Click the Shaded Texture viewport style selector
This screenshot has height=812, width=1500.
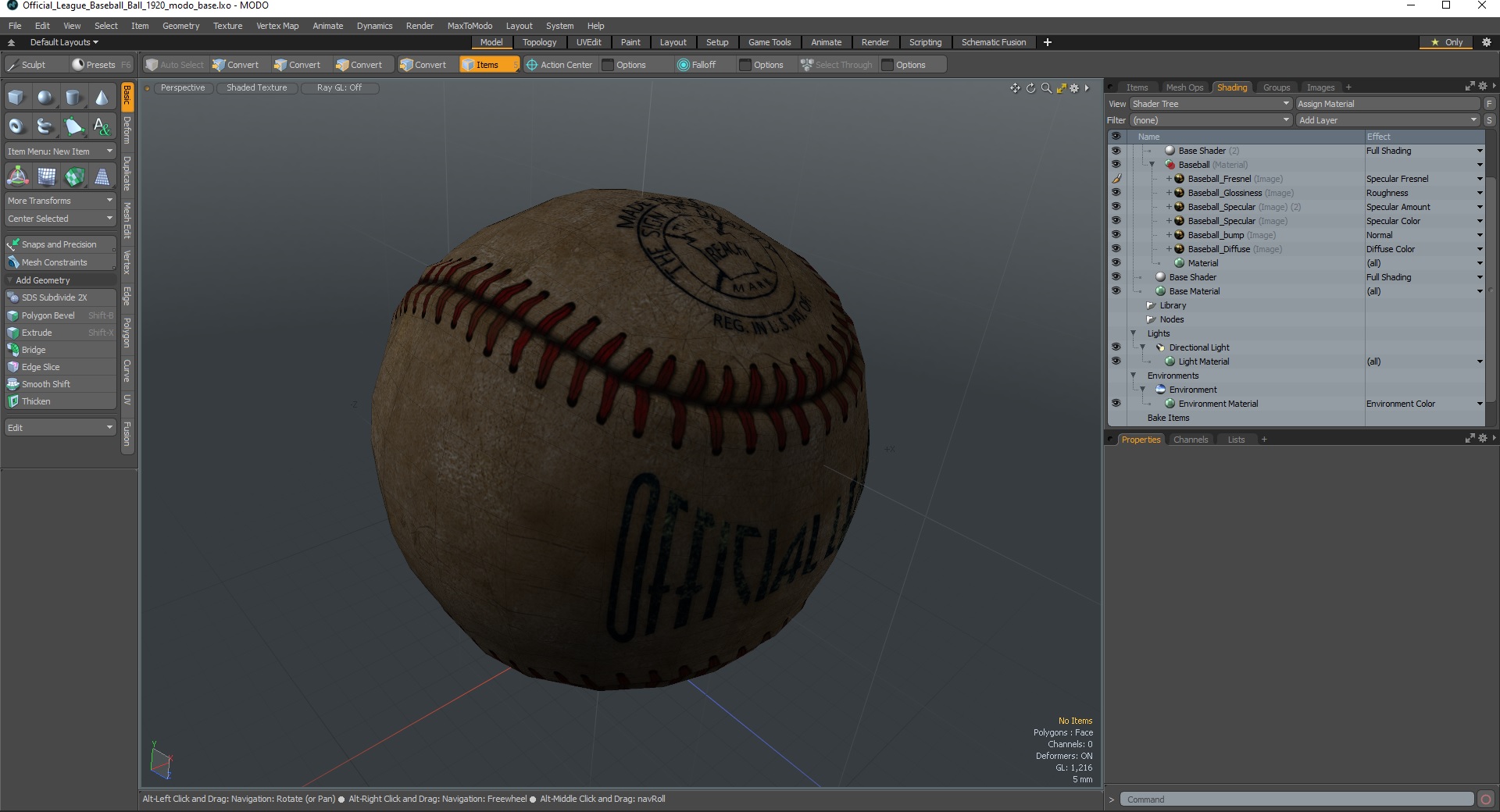tap(256, 87)
